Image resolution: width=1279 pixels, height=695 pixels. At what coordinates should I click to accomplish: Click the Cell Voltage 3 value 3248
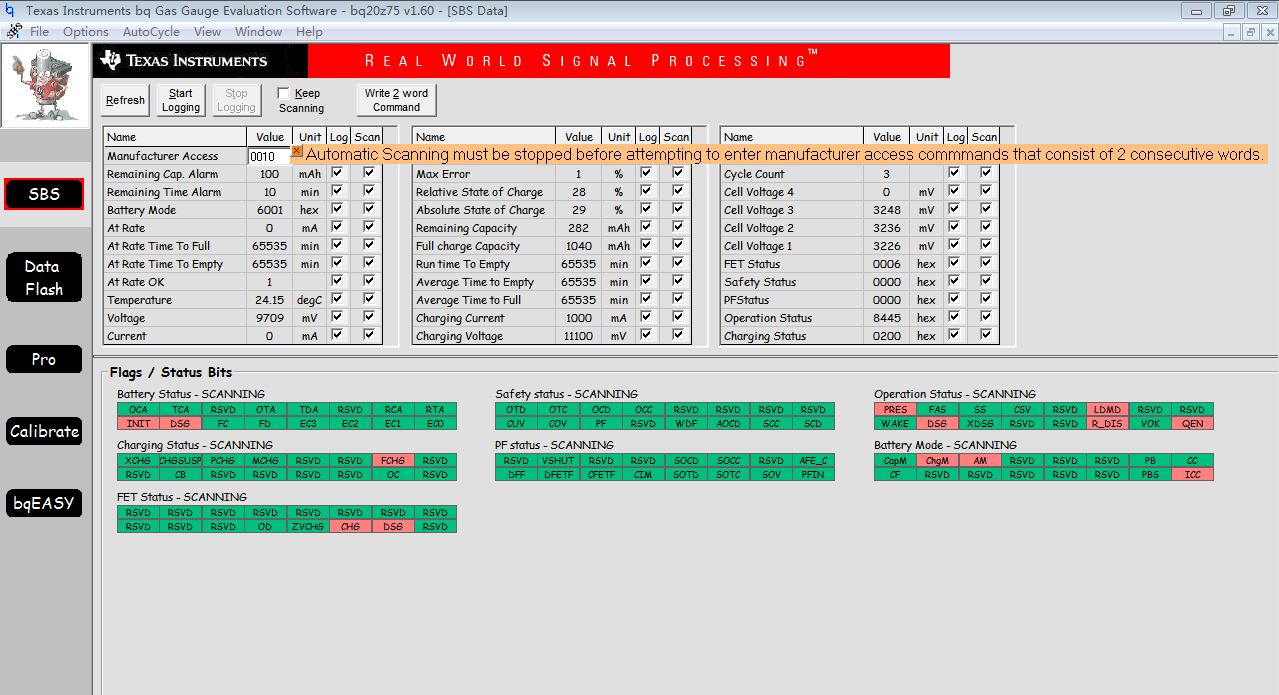tap(886, 210)
